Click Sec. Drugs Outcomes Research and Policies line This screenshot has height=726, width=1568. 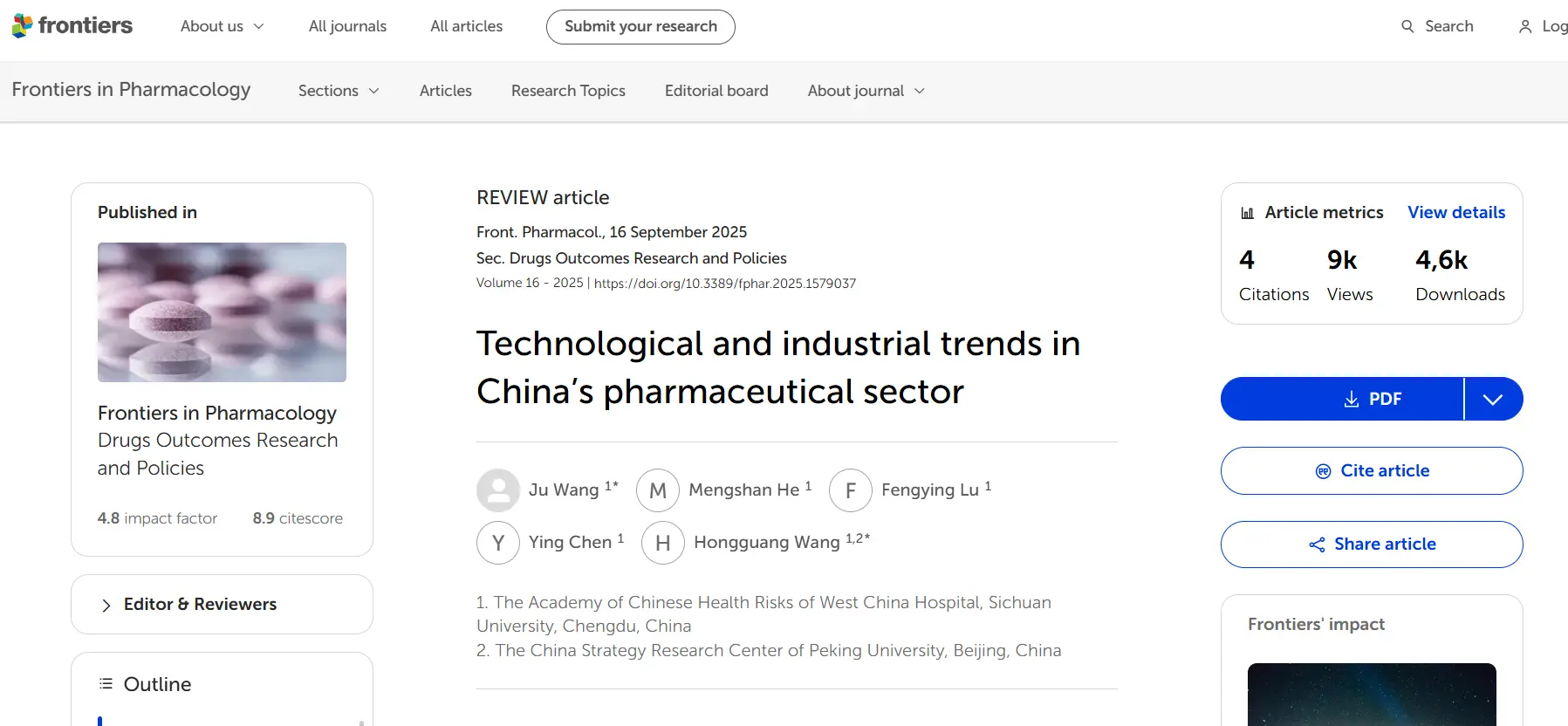click(632, 258)
